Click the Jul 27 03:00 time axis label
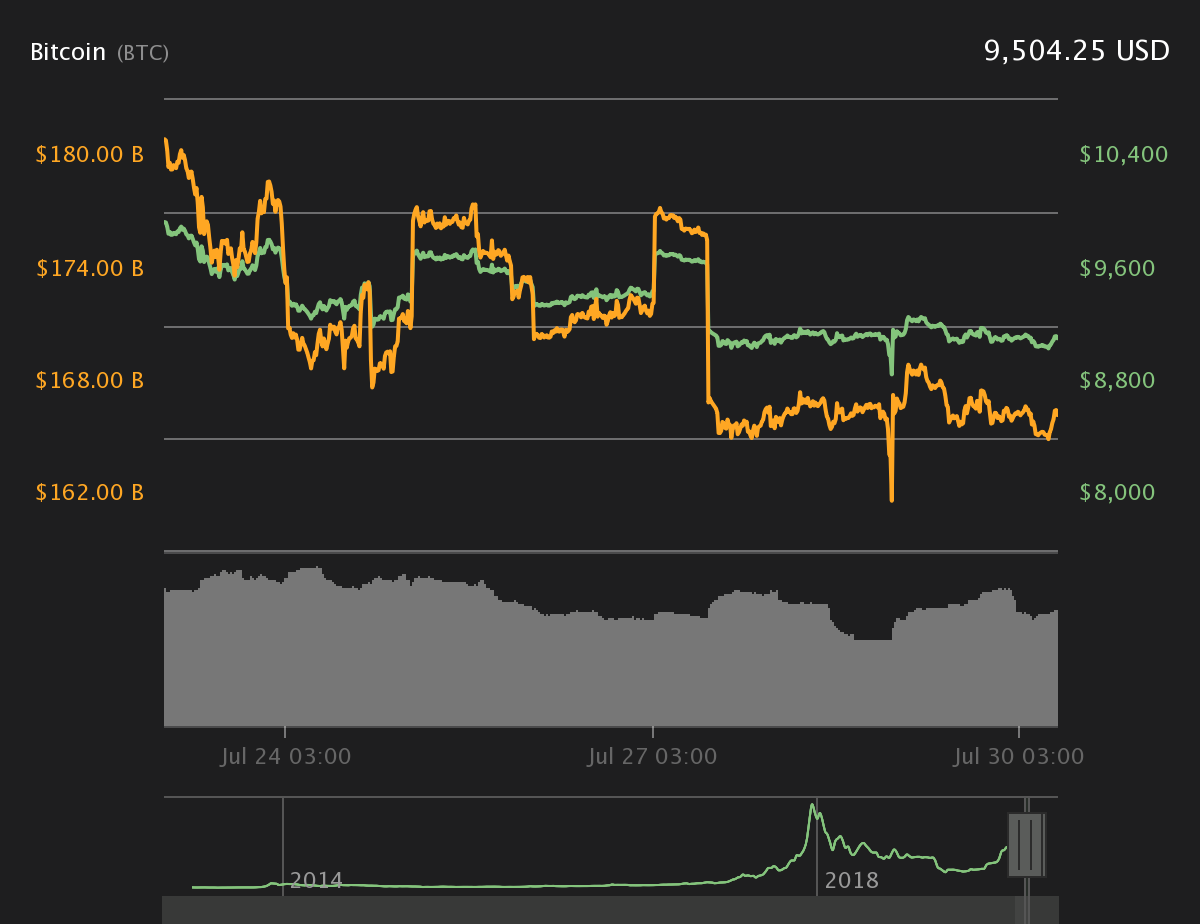The height and width of the screenshot is (924, 1200). [x=652, y=757]
